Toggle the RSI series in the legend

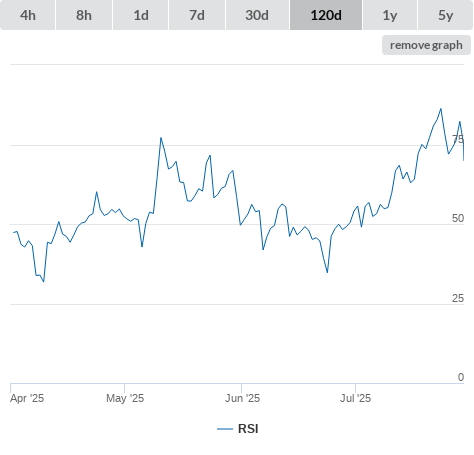click(x=238, y=429)
